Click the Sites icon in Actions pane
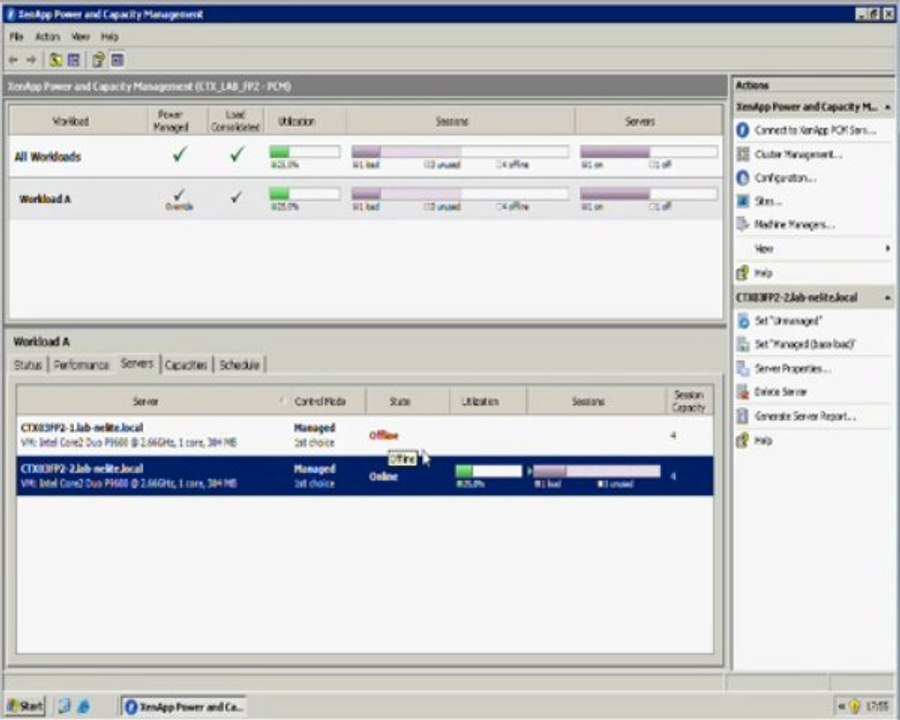Viewport: 900px width, 720px height. point(743,201)
